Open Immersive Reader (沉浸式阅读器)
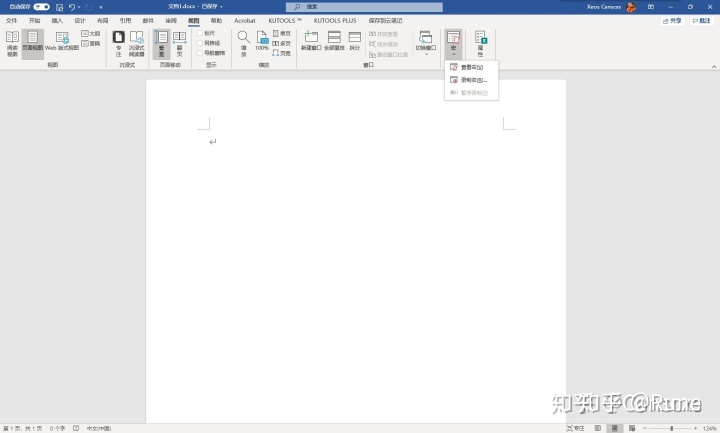This screenshot has height=433, width=720. coord(137,44)
